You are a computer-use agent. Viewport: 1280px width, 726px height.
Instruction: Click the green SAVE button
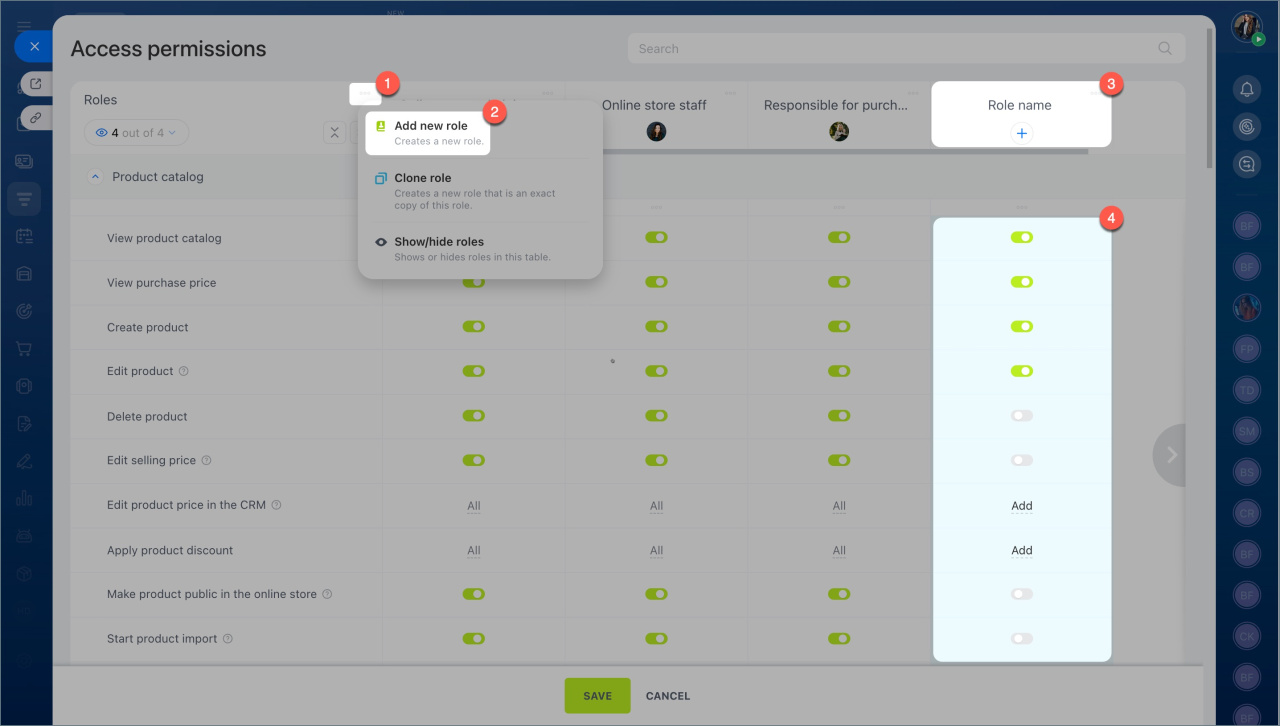coord(597,696)
